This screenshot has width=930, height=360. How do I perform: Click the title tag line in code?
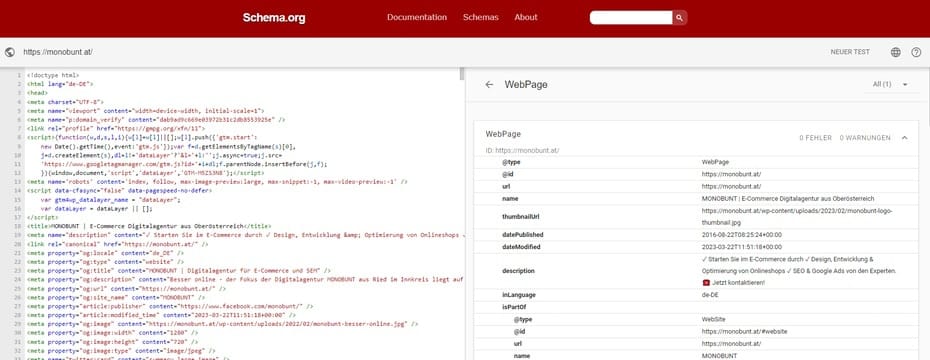click(x=149, y=226)
